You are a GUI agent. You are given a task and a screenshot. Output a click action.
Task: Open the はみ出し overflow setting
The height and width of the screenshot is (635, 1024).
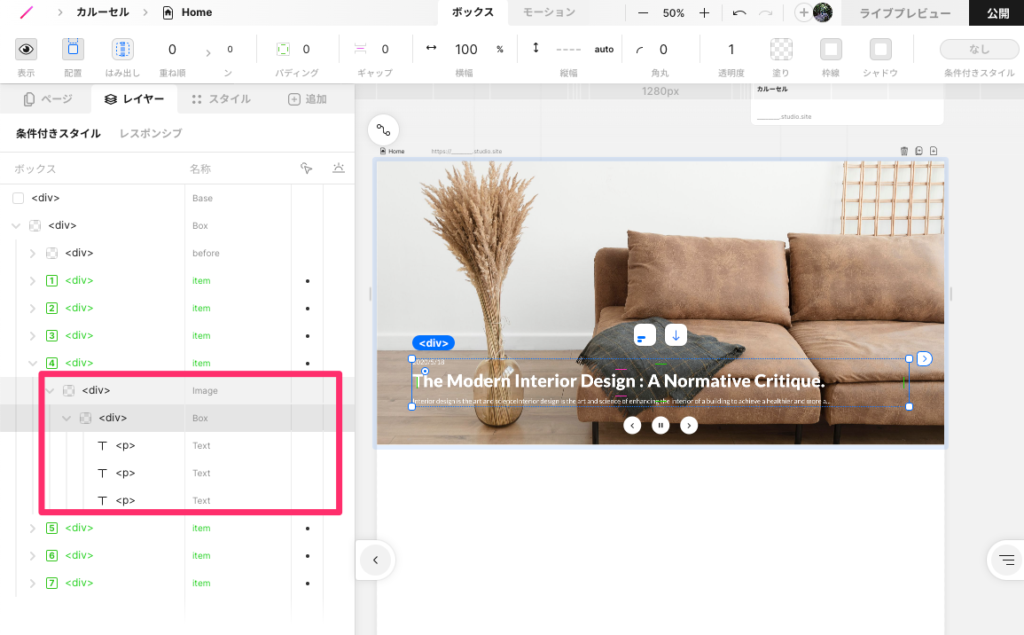(122, 49)
